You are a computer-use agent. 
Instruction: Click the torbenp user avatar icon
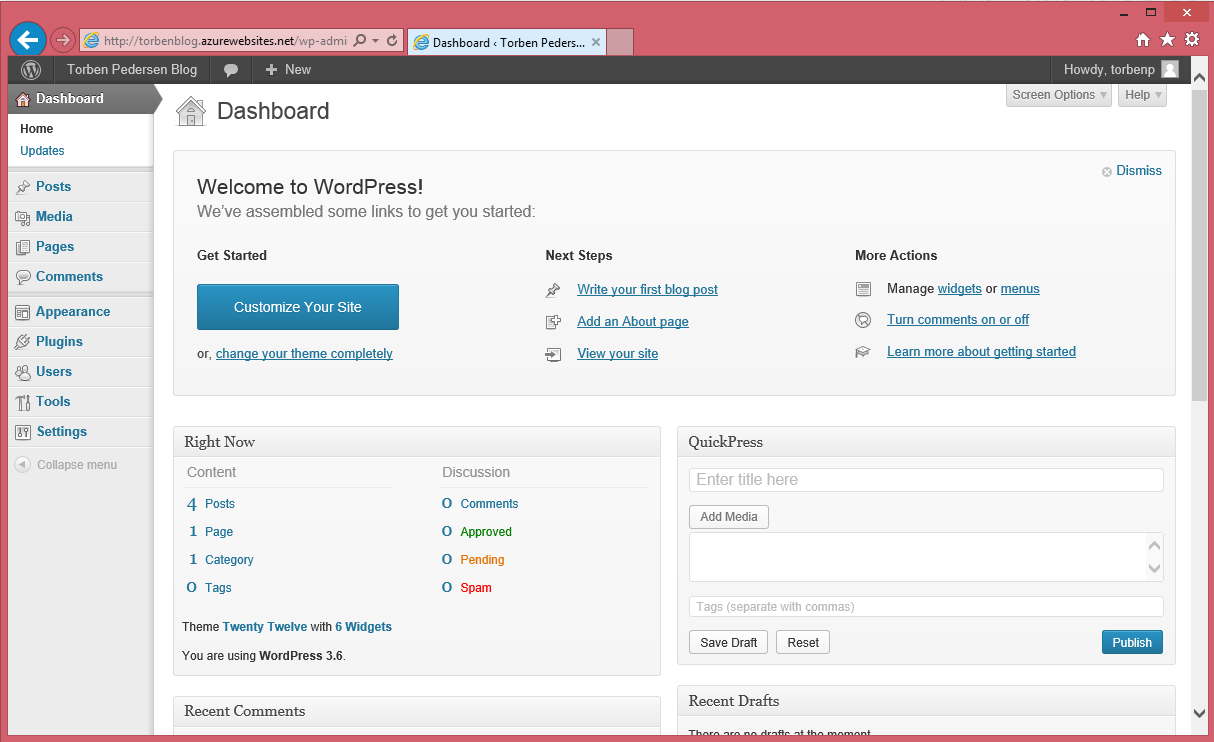click(x=1170, y=70)
